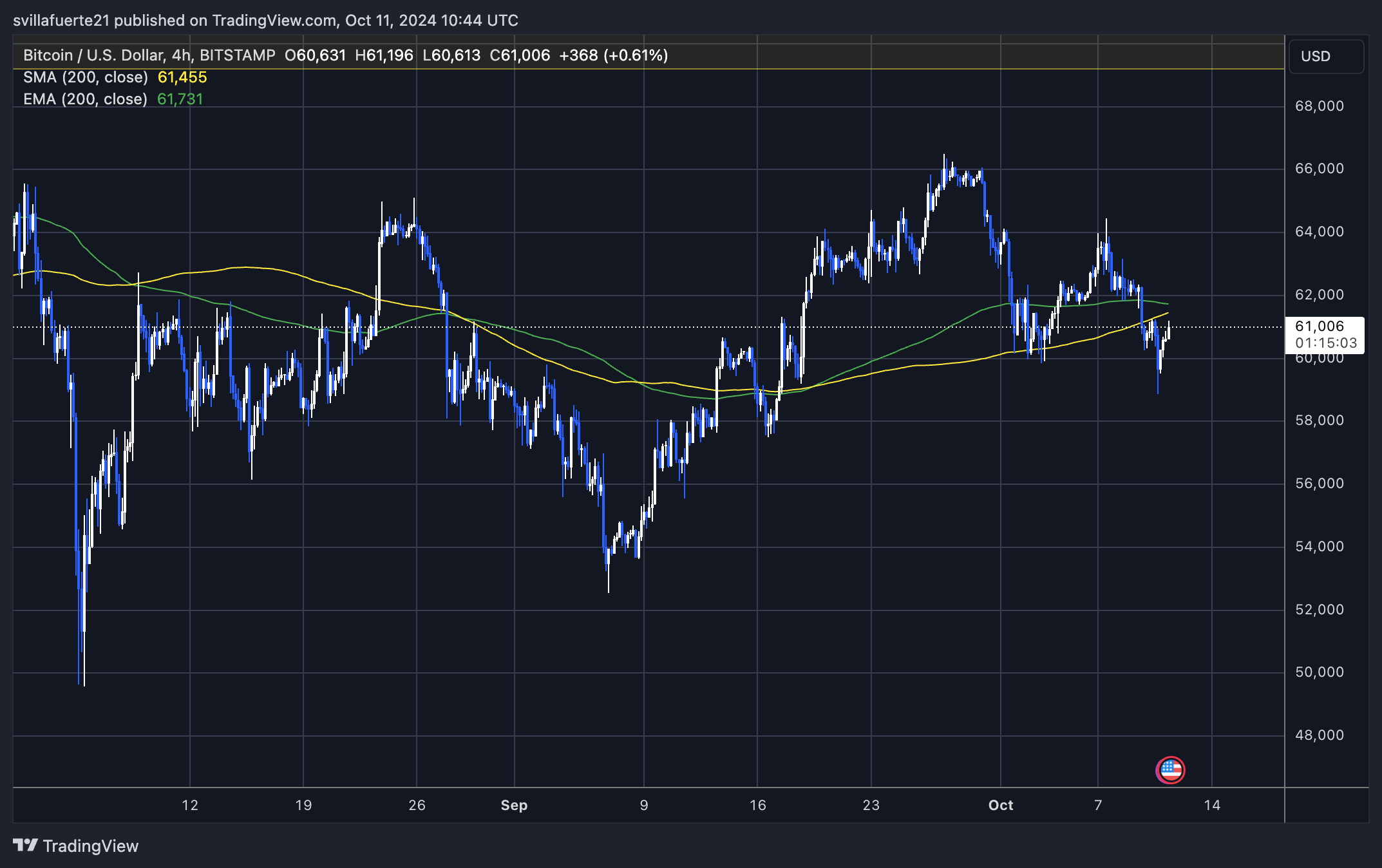
Task: Select Oct on the date axis
Action: coord(1000,805)
